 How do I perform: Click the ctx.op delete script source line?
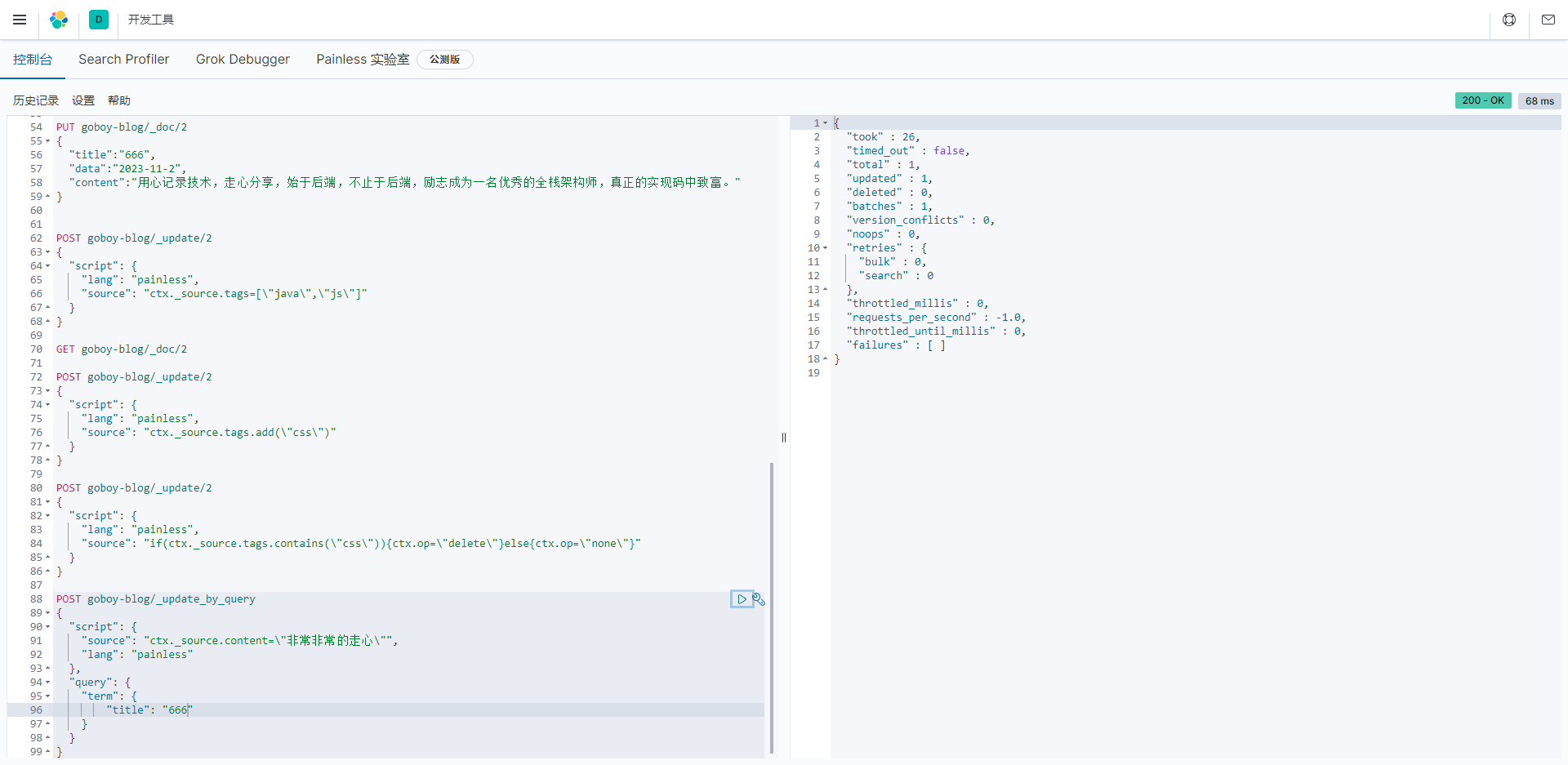[x=361, y=544]
